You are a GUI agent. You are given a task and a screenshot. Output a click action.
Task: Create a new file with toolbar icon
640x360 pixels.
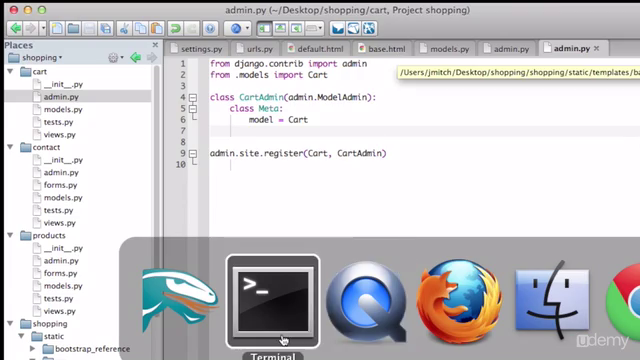57,28
